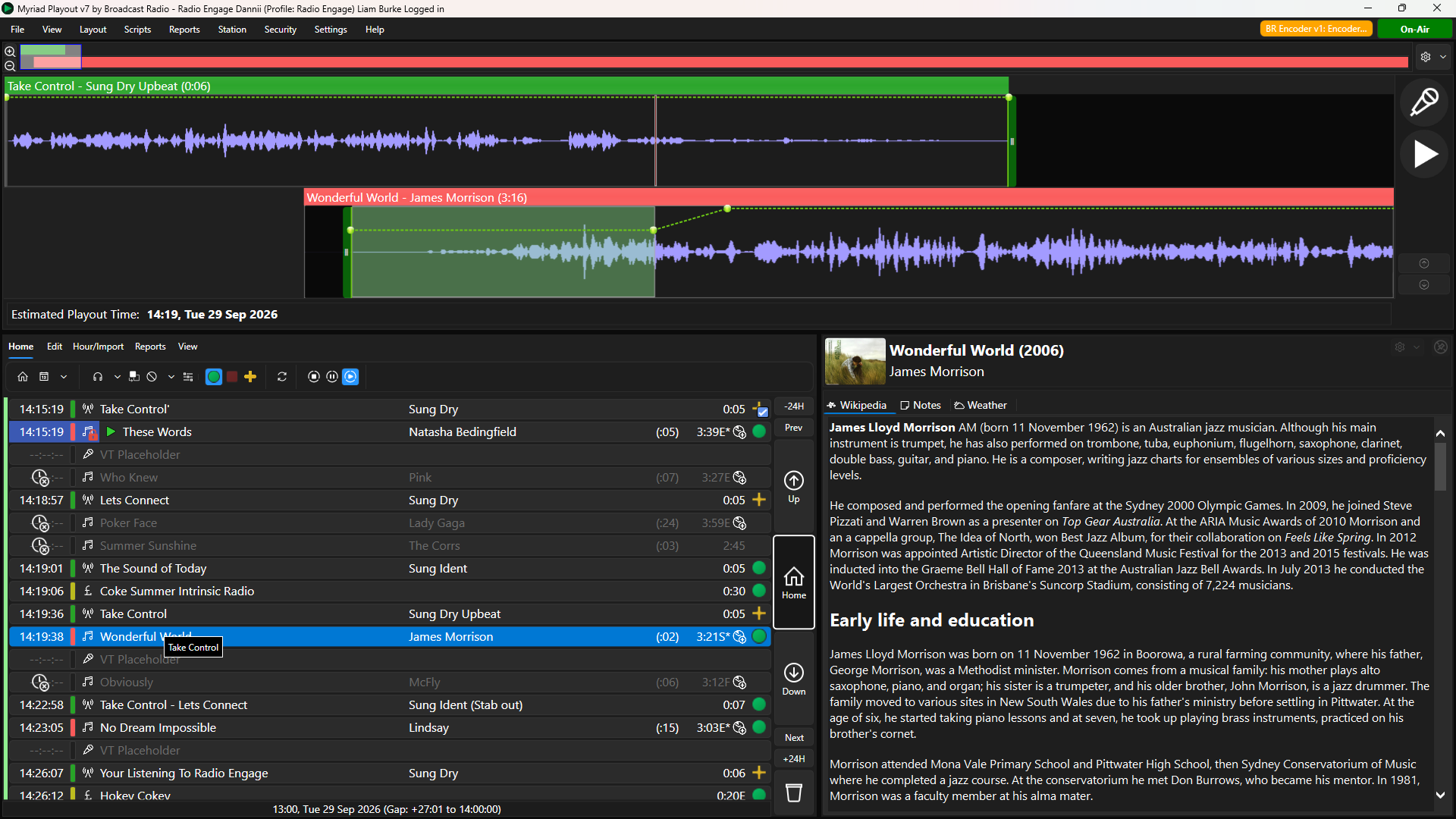The height and width of the screenshot is (819, 1456).
Task: Toggle the blue auto play mode button
Action: click(x=350, y=377)
